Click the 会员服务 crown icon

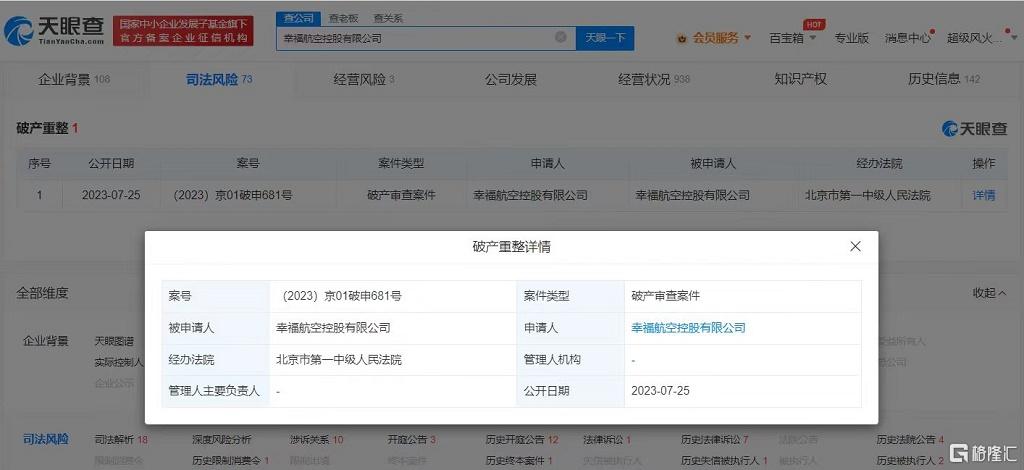(x=683, y=39)
